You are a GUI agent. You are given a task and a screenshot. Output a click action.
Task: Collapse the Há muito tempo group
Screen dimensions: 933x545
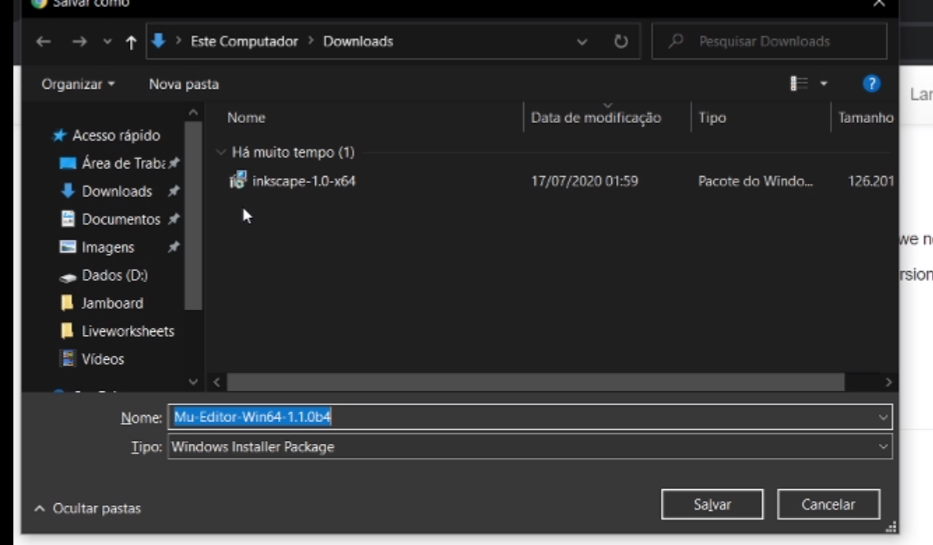click(221, 152)
